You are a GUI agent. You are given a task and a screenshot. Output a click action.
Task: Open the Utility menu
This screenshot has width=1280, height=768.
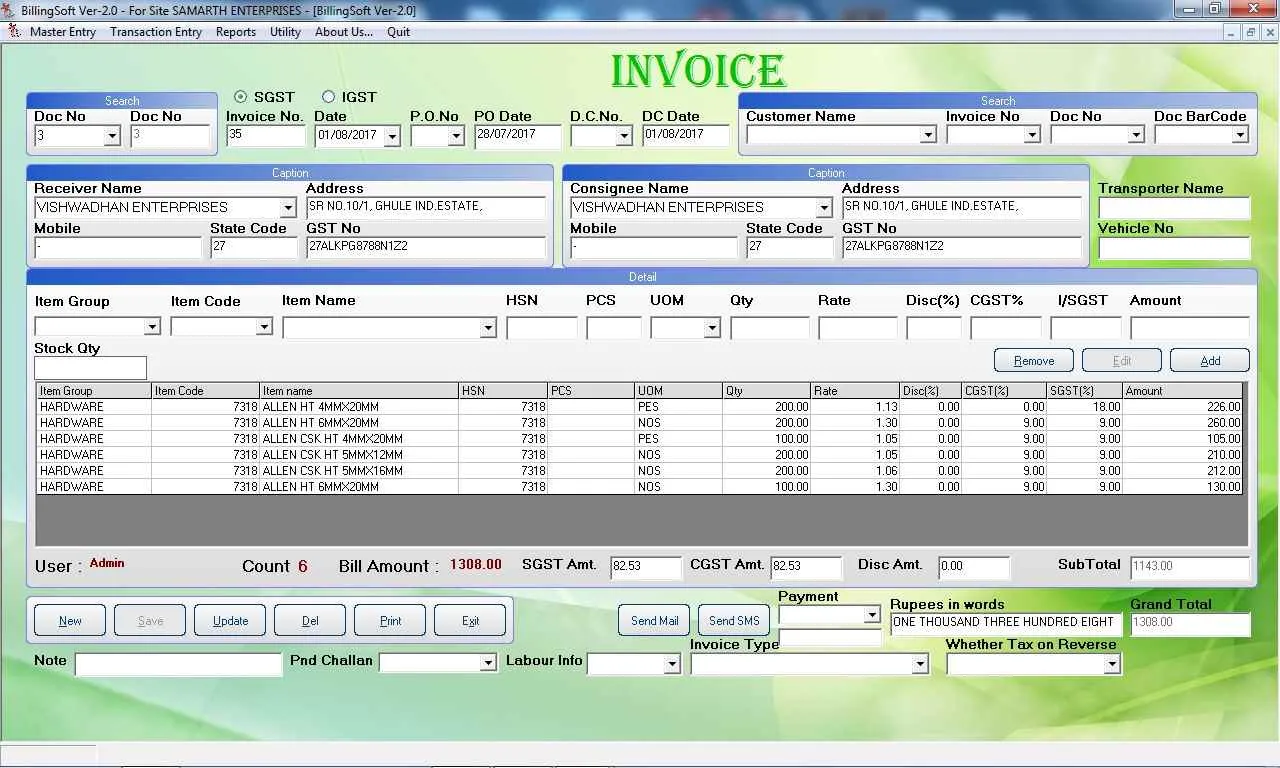(x=284, y=31)
